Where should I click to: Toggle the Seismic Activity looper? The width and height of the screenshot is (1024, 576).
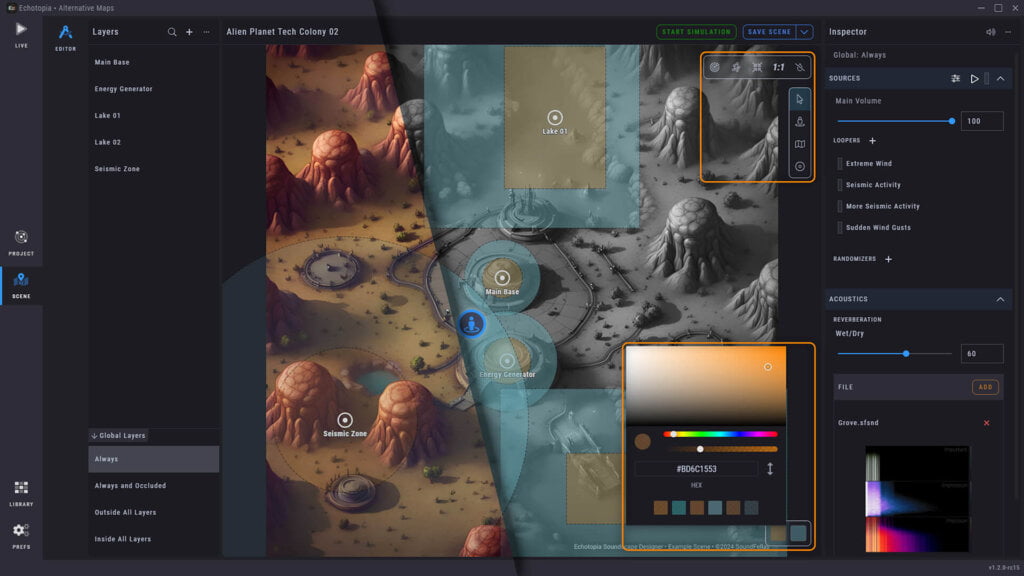click(x=839, y=185)
